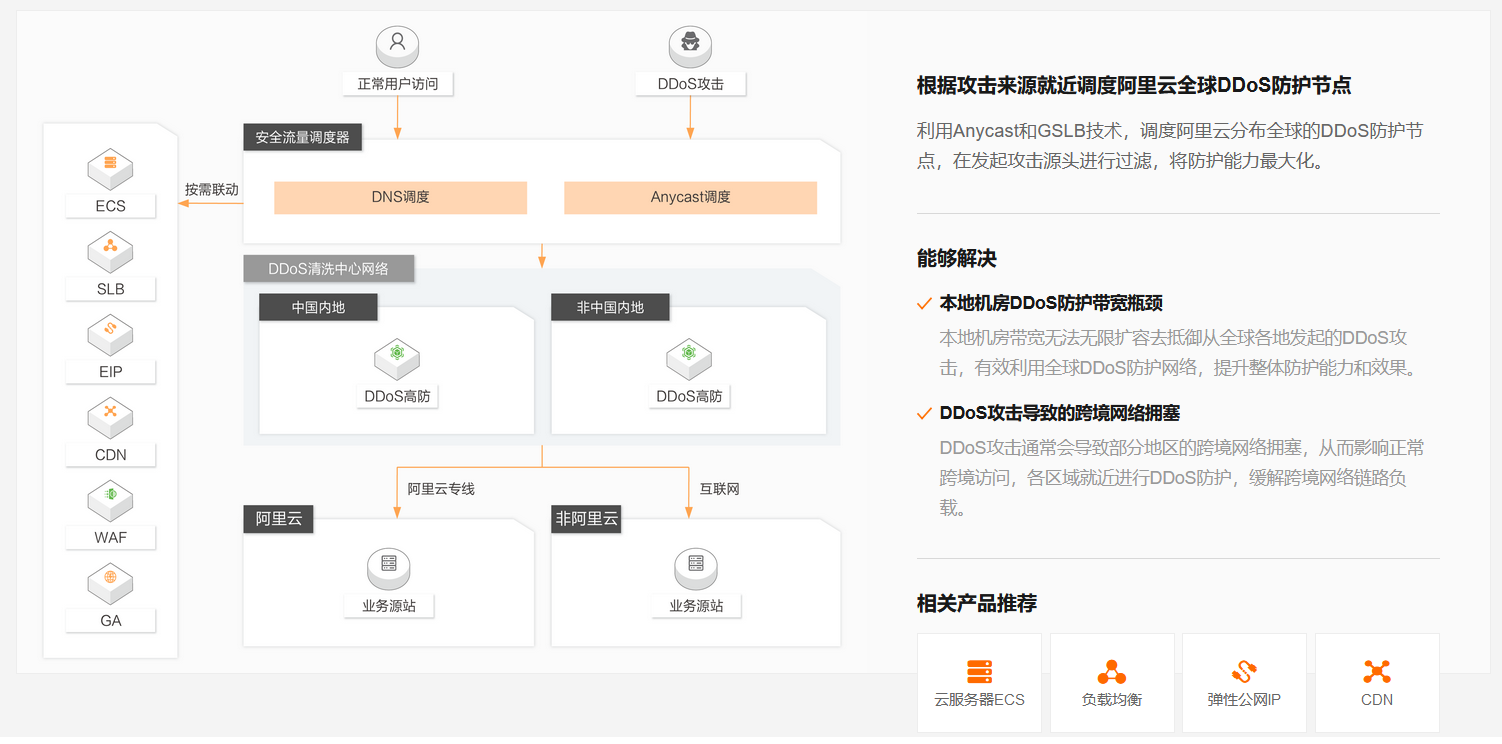
Task: Click DDoS高防 icon under 中国内地
Action: point(397,358)
